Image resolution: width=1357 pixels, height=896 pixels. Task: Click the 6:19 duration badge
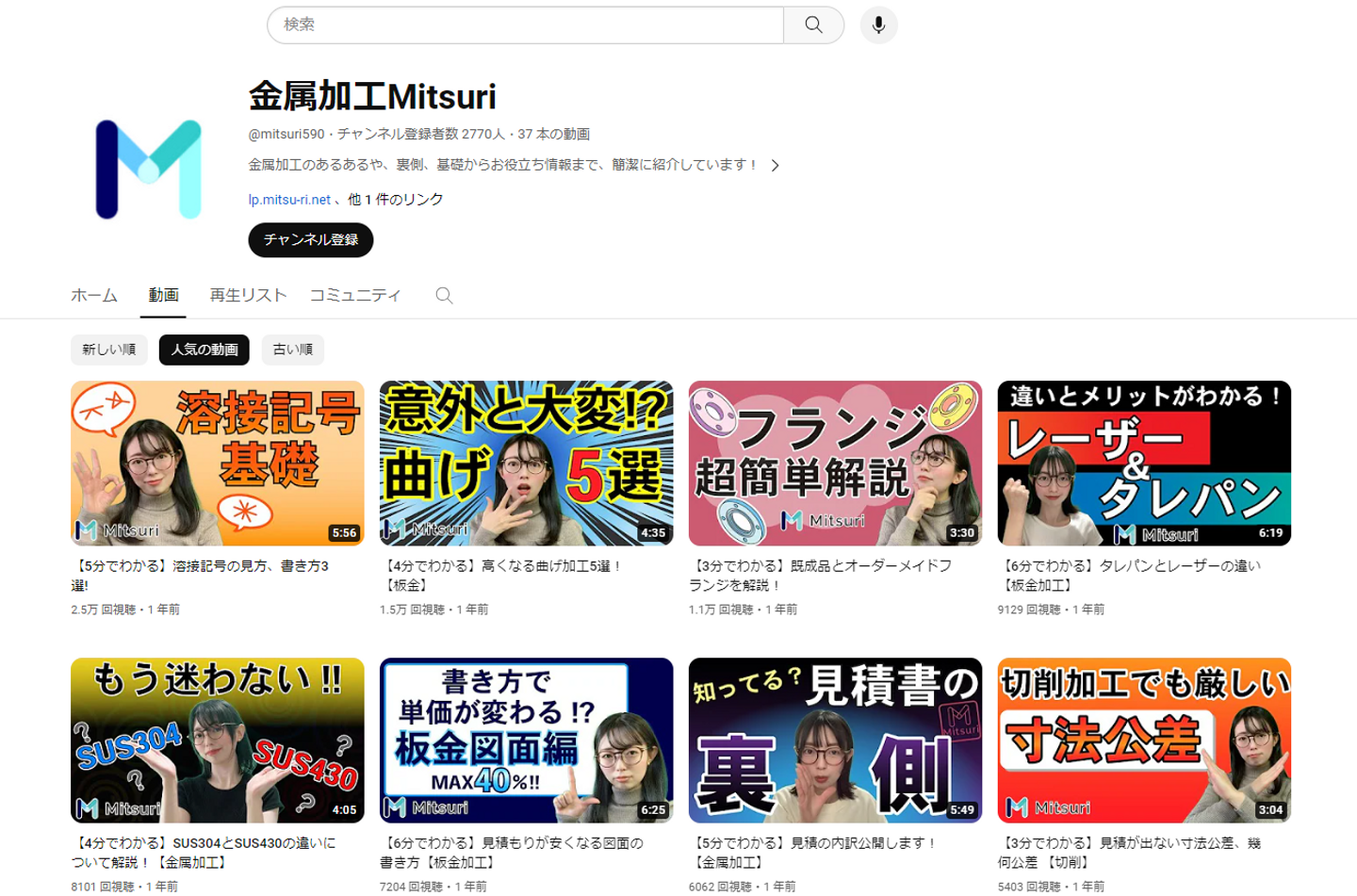[x=1271, y=533]
